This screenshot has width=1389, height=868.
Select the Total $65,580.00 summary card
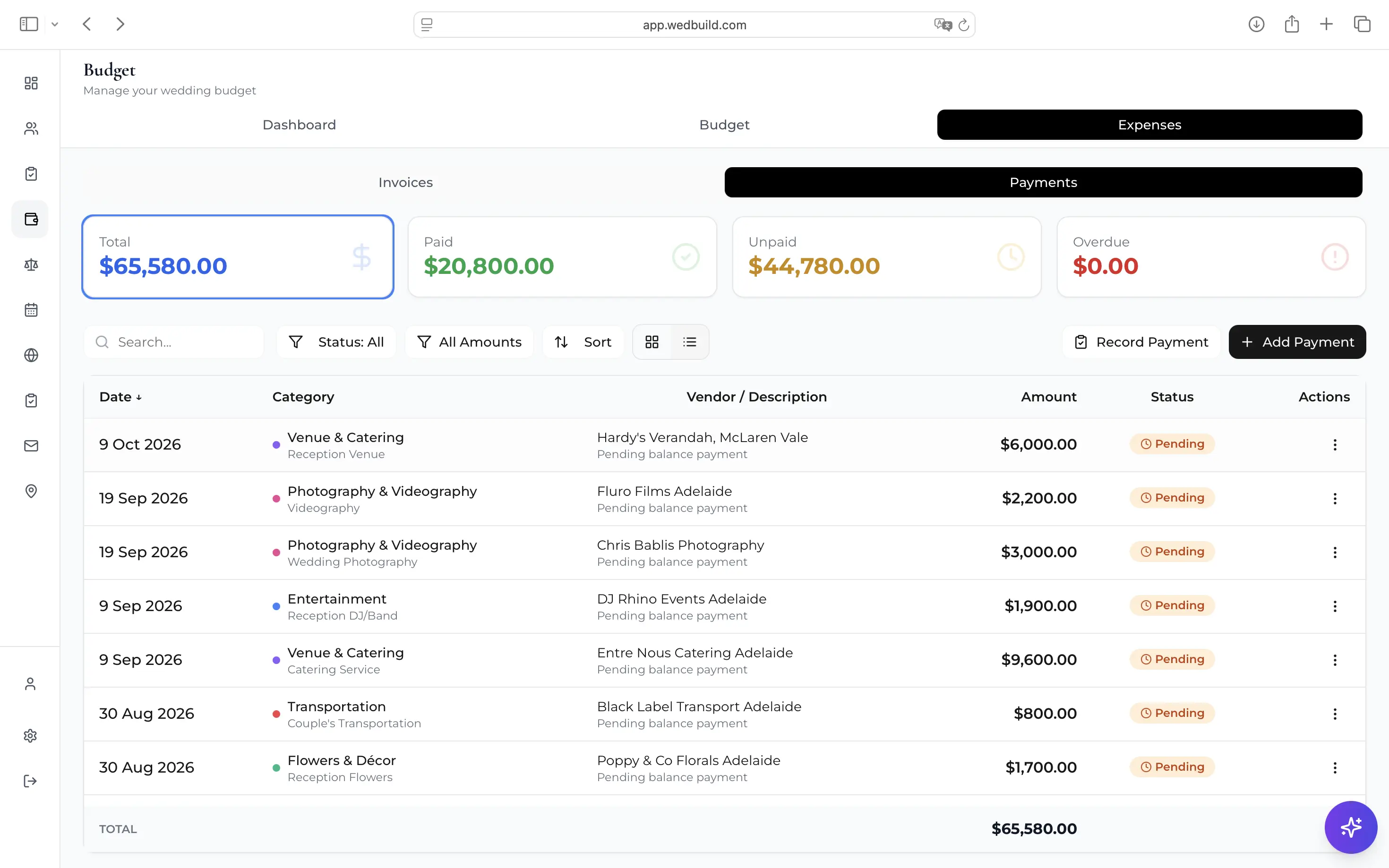click(238, 256)
